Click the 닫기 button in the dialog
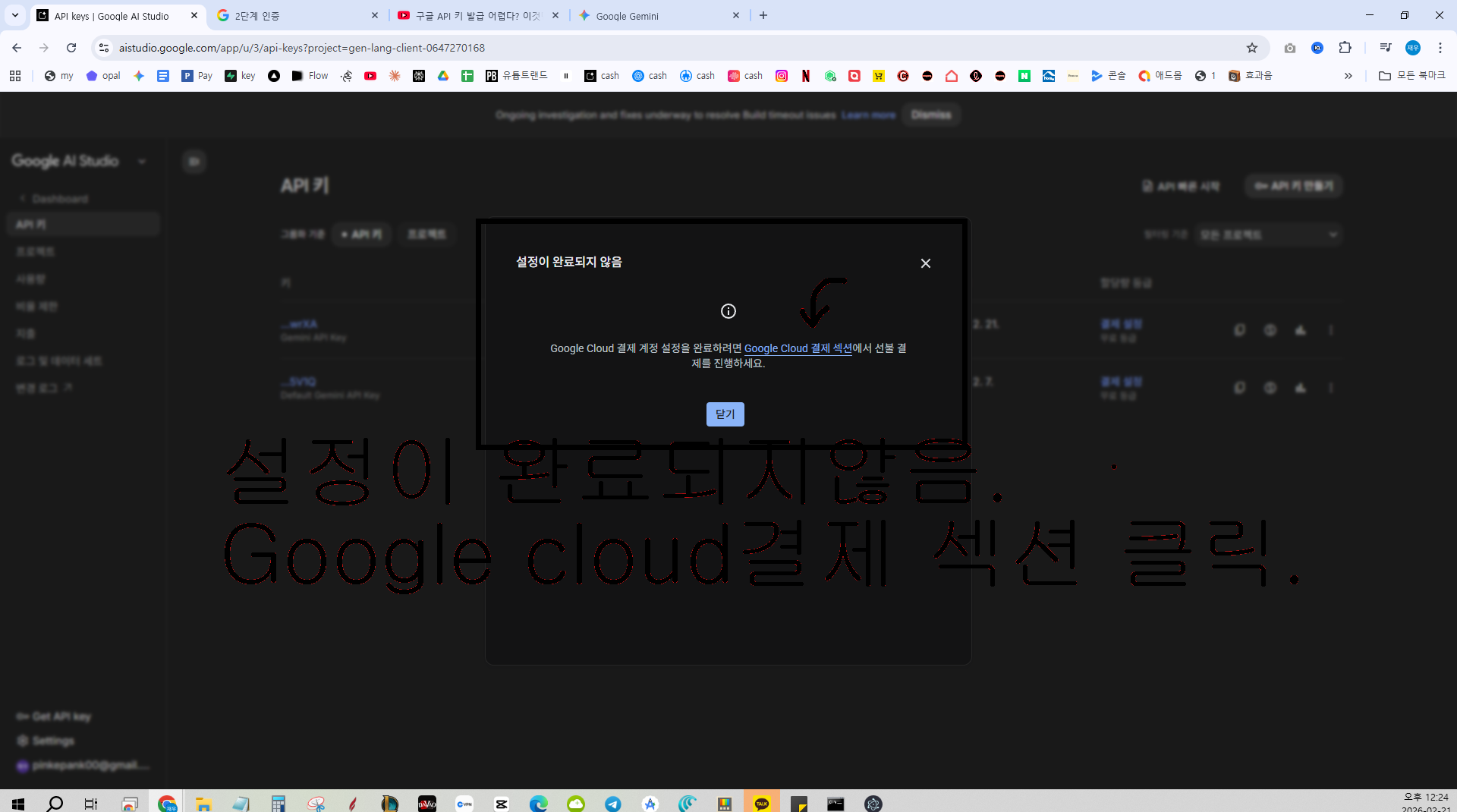 point(725,414)
